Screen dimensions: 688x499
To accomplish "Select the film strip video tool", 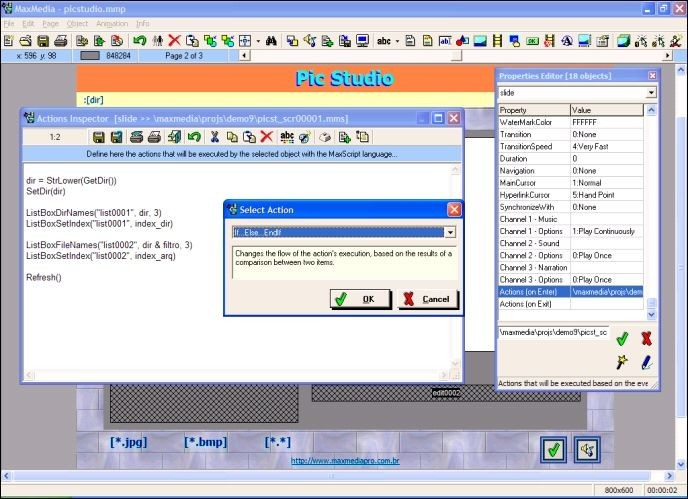I will 497,41.
